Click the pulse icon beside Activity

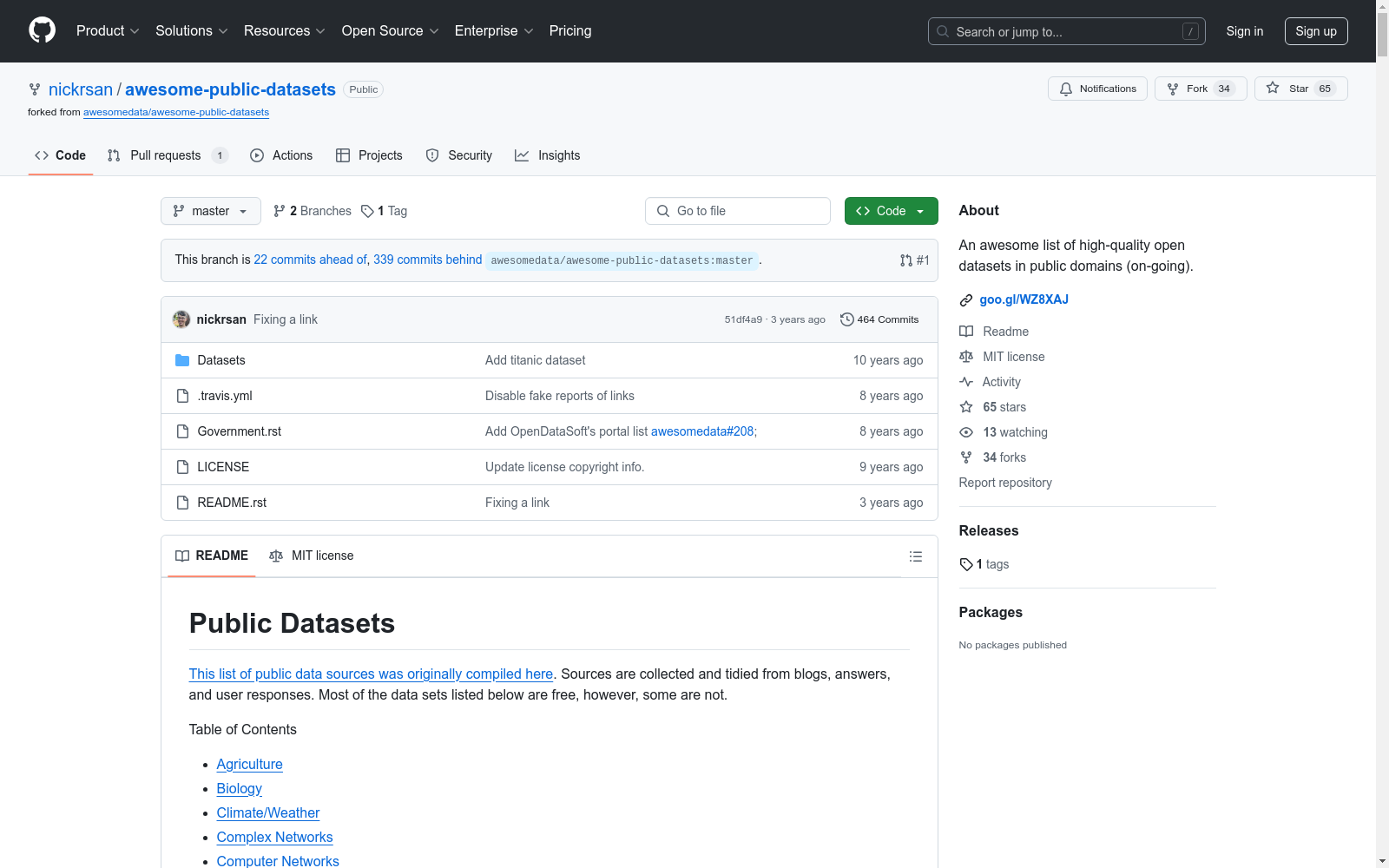[x=966, y=382]
